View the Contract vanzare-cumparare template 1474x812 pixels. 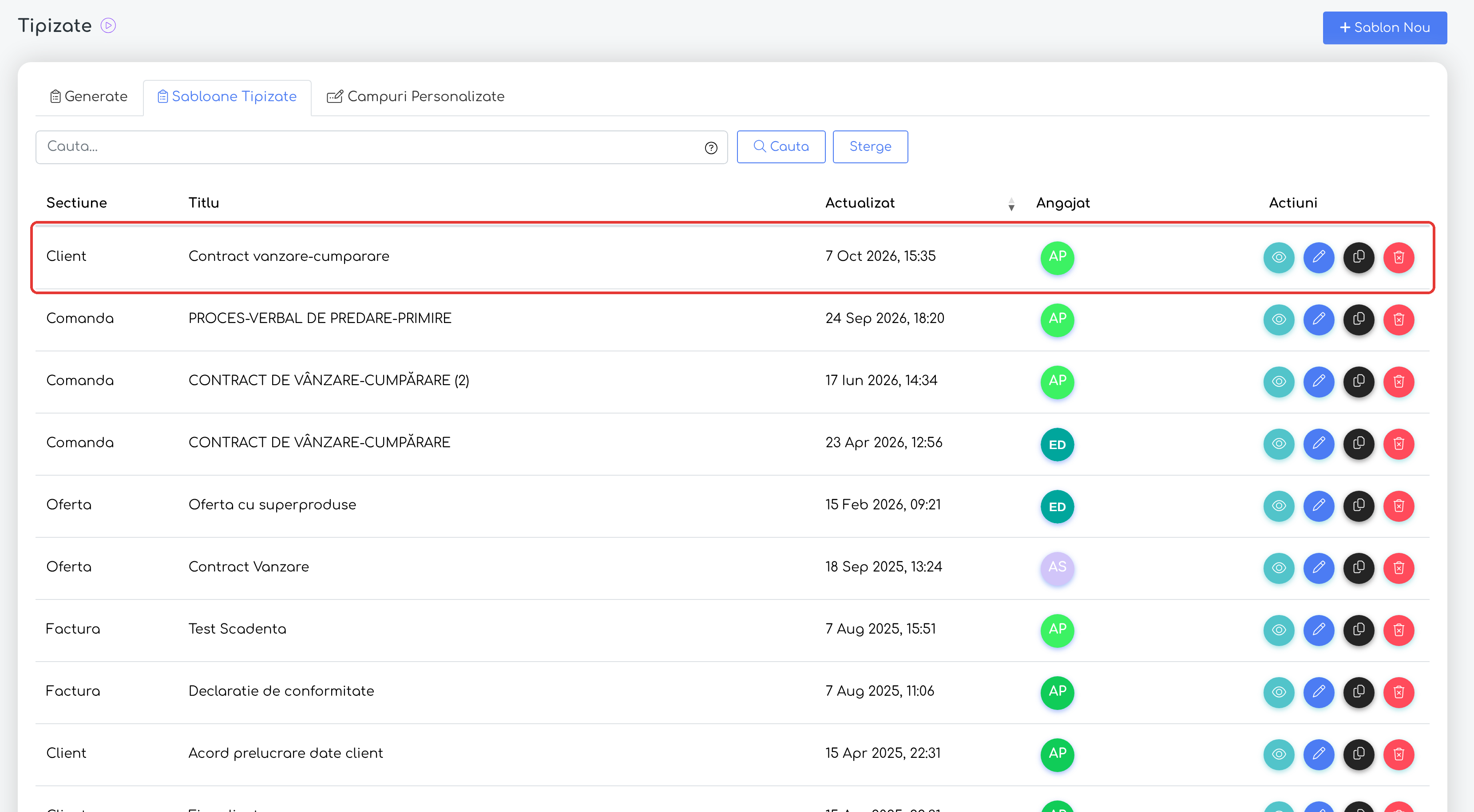point(1278,257)
